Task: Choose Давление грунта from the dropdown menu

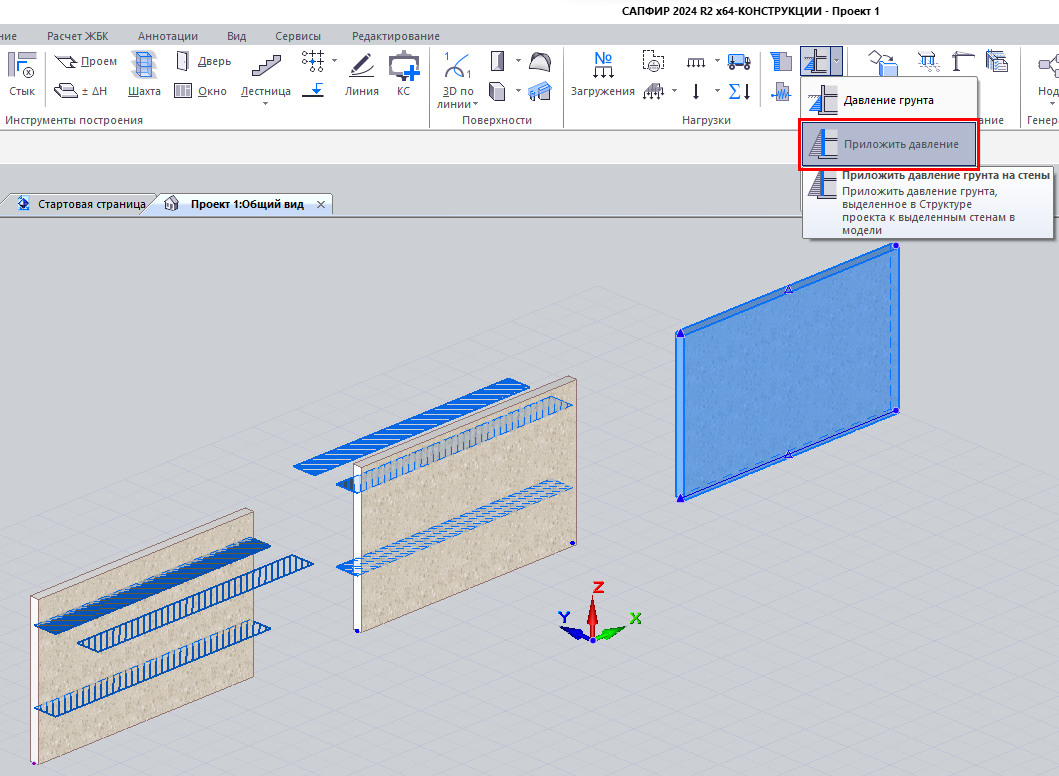Action: [887, 100]
